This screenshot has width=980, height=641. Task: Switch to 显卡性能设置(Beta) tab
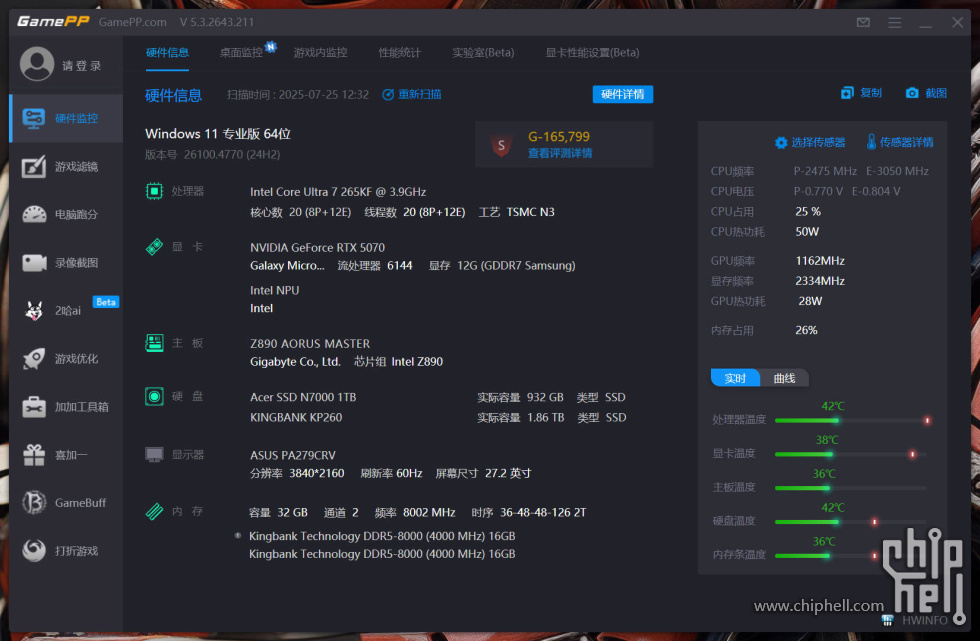coord(592,52)
